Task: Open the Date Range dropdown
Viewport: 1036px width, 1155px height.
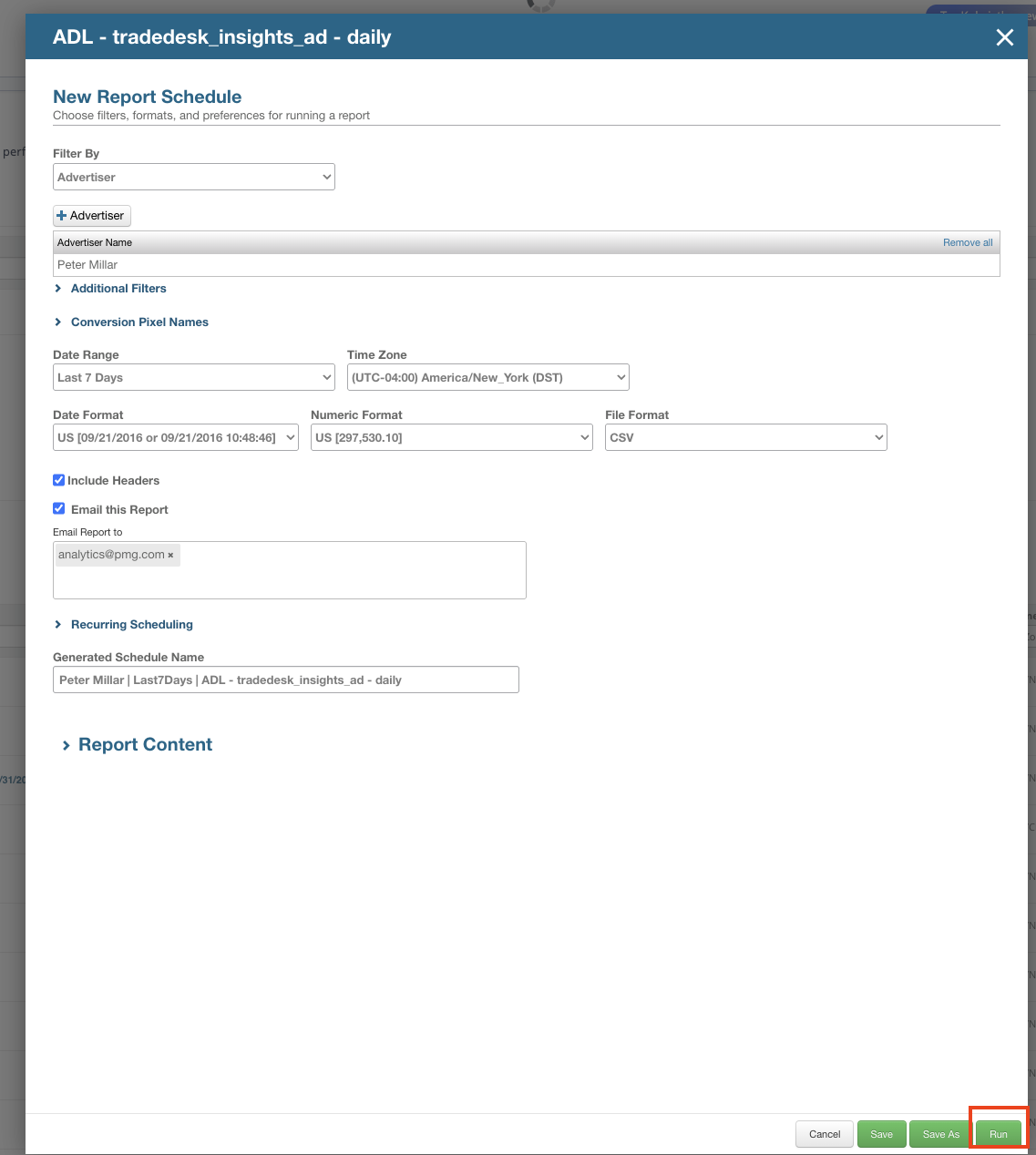Action: 193,377
